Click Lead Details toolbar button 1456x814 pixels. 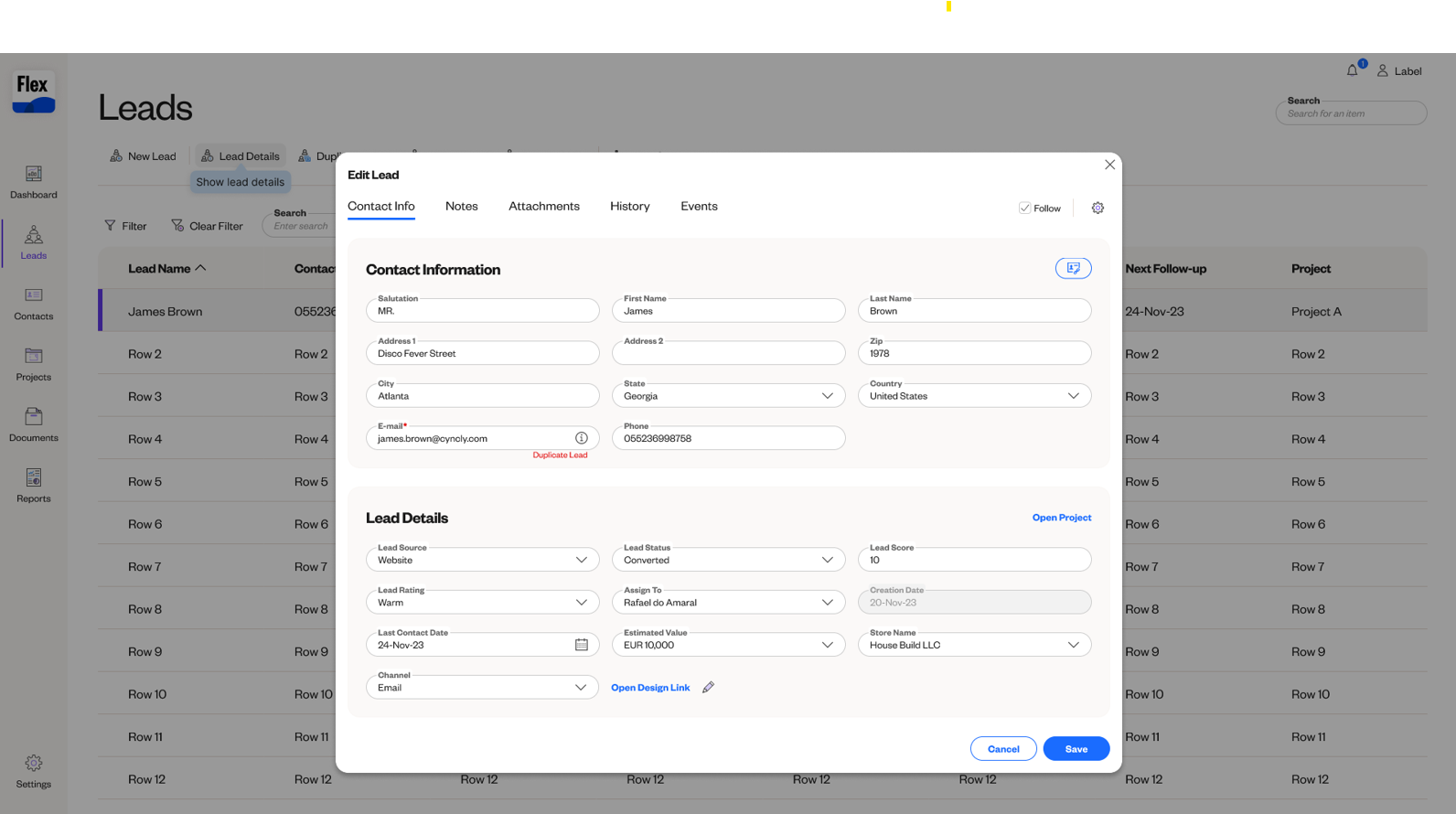[x=241, y=156]
